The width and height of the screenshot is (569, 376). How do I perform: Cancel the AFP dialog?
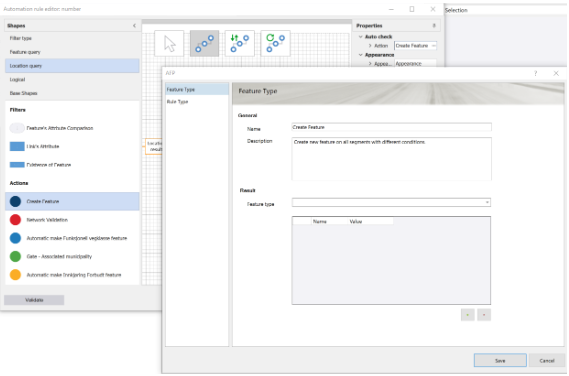[x=547, y=361]
